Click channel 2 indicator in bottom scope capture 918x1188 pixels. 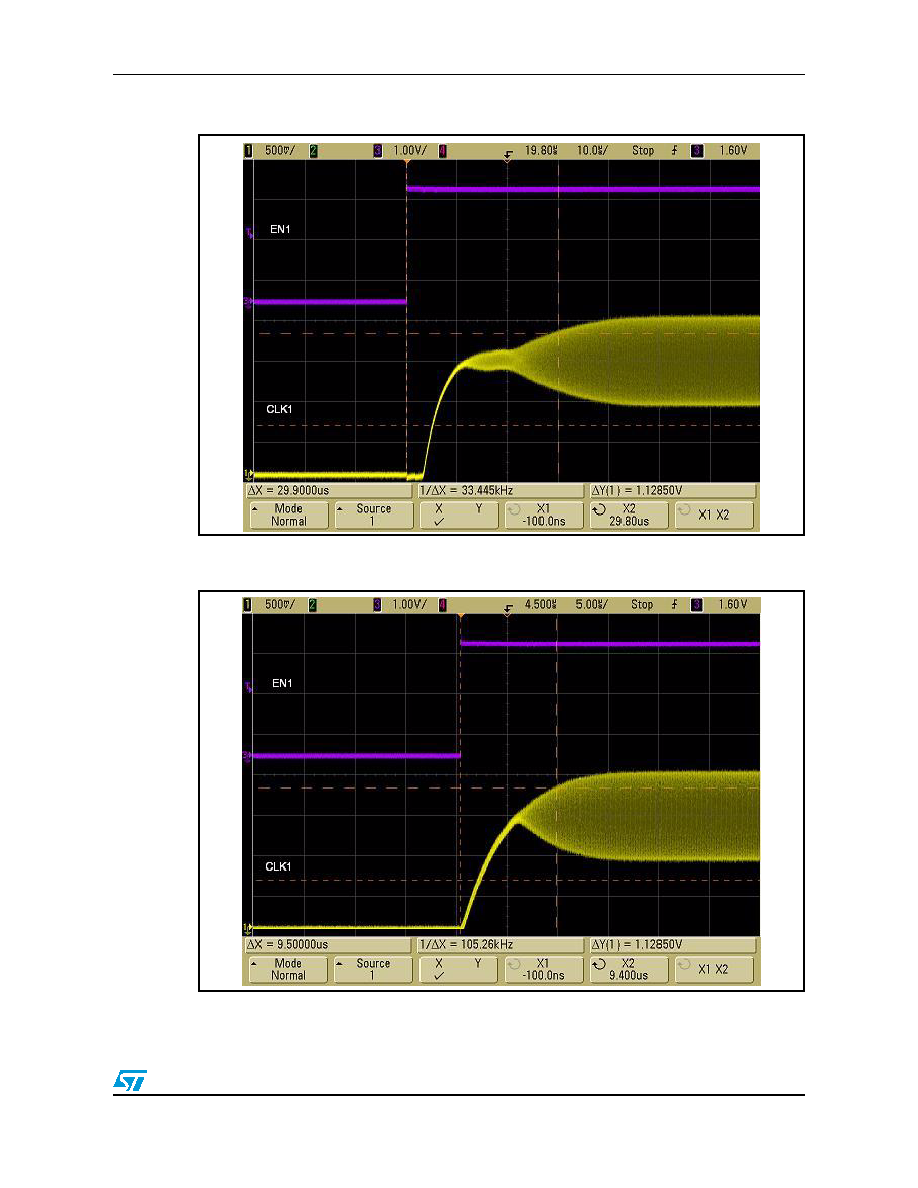[313, 605]
